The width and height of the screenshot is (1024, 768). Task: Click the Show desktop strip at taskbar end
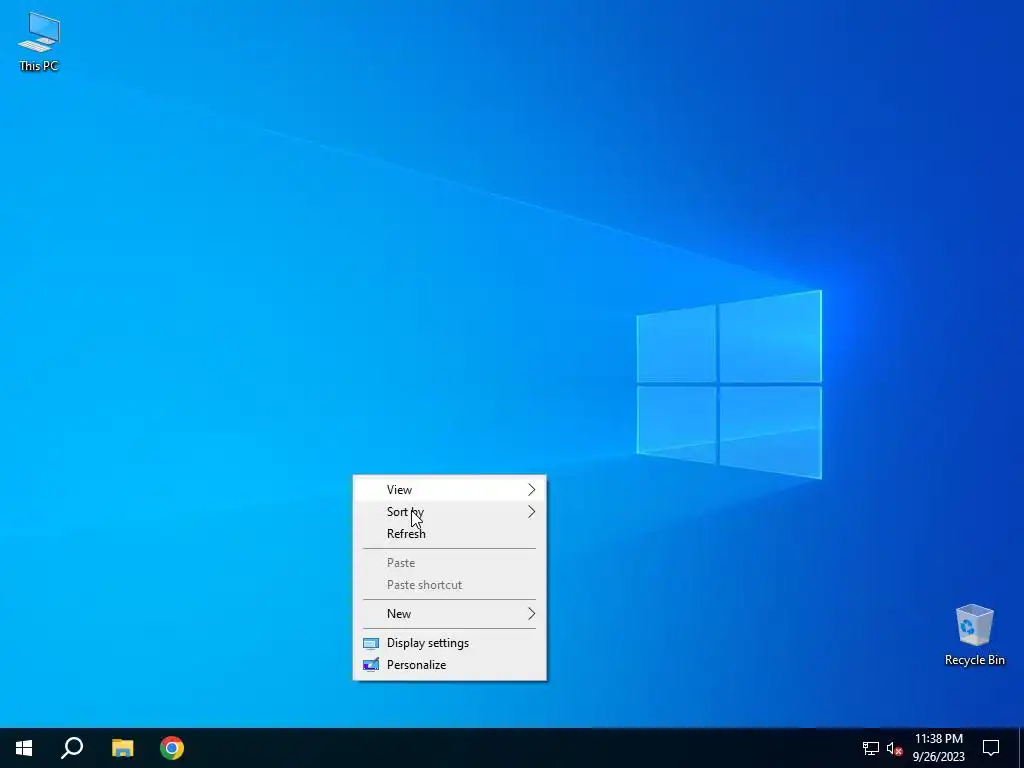tap(1021, 748)
